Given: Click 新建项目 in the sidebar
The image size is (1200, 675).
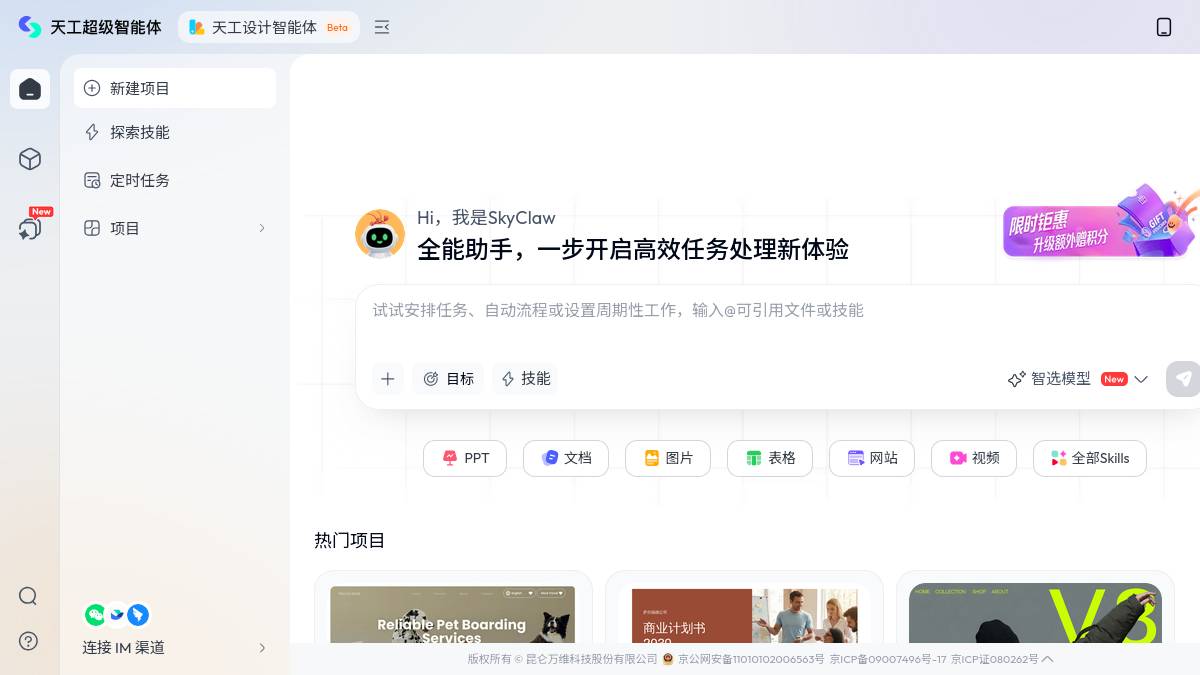Looking at the screenshot, I should click(175, 88).
